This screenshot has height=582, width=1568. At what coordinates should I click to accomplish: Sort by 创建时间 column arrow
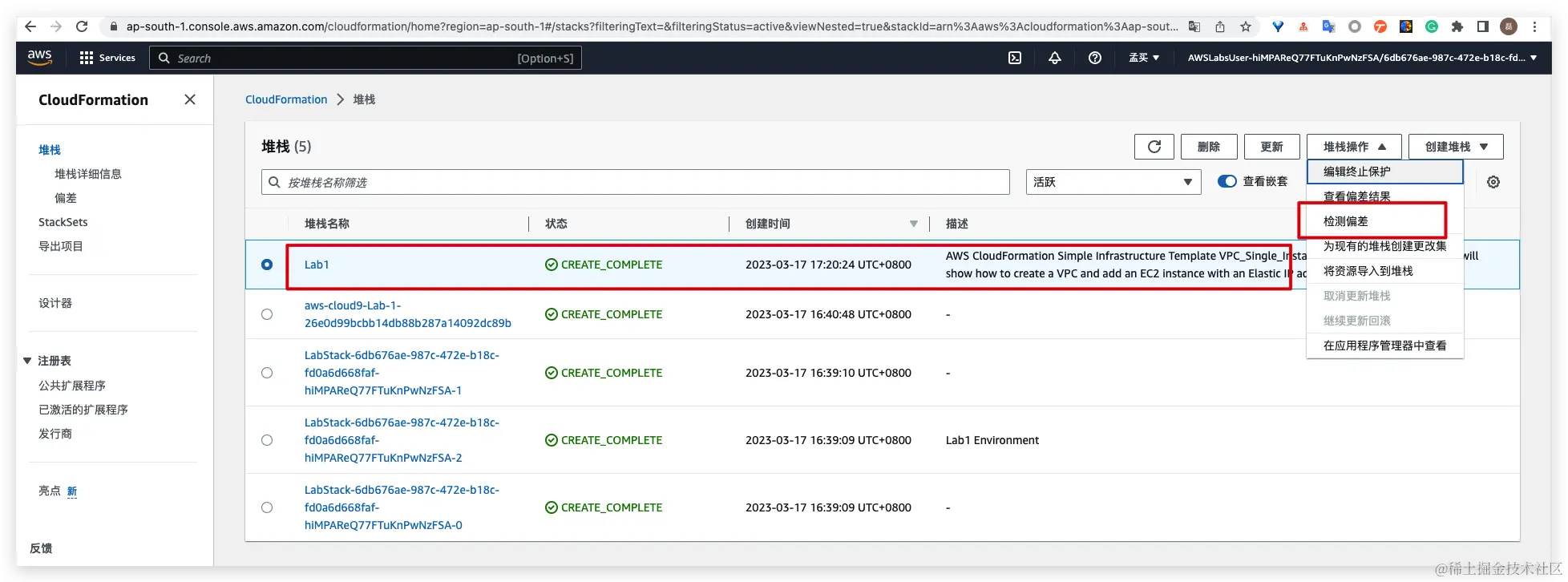(x=914, y=224)
